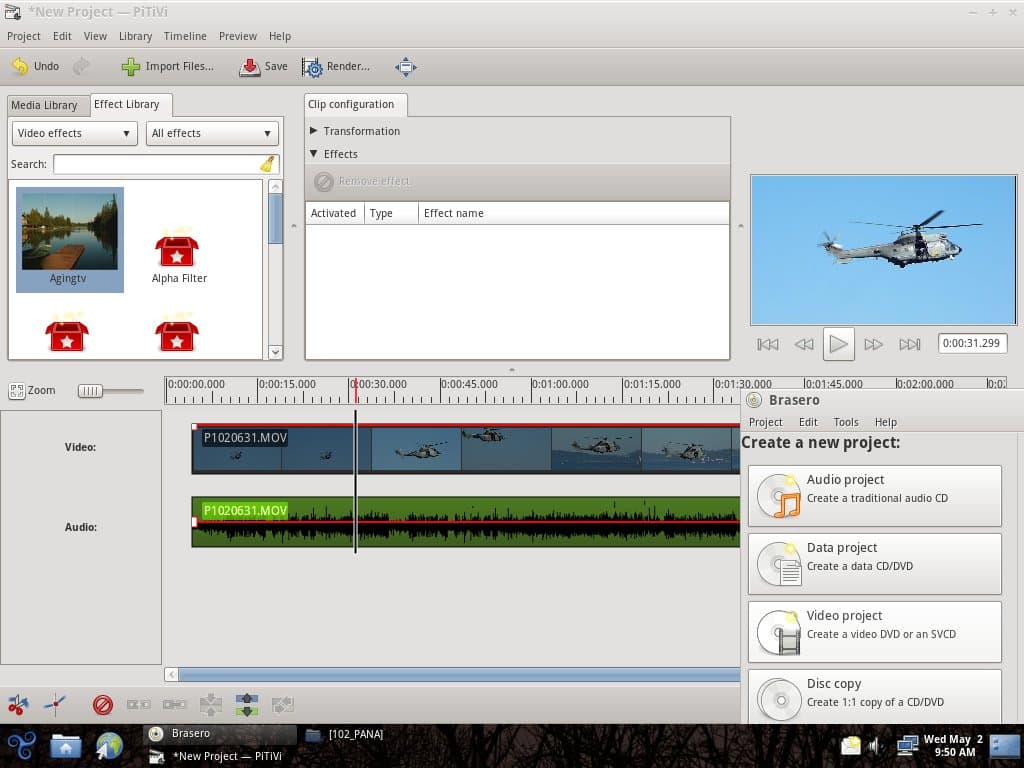Click the Save button
The width and height of the screenshot is (1024, 768).
264,67
